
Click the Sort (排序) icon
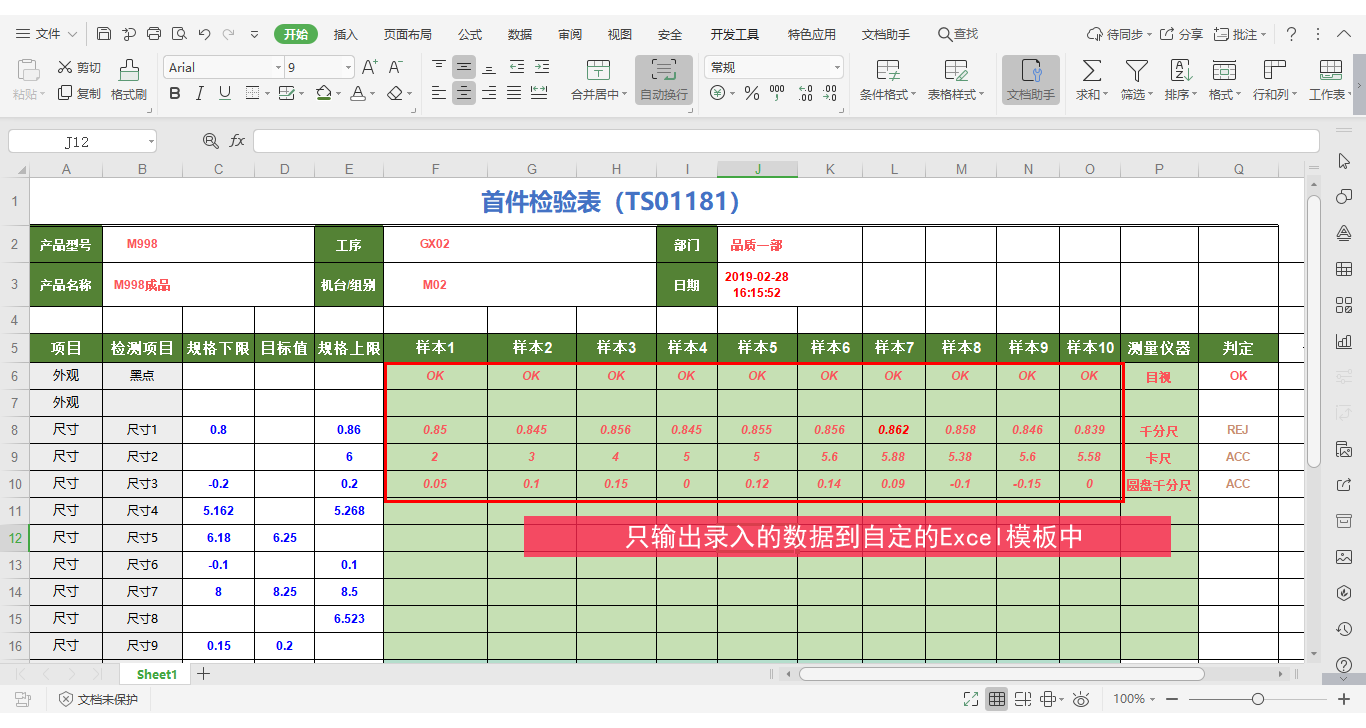click(x=1180, y=71)
